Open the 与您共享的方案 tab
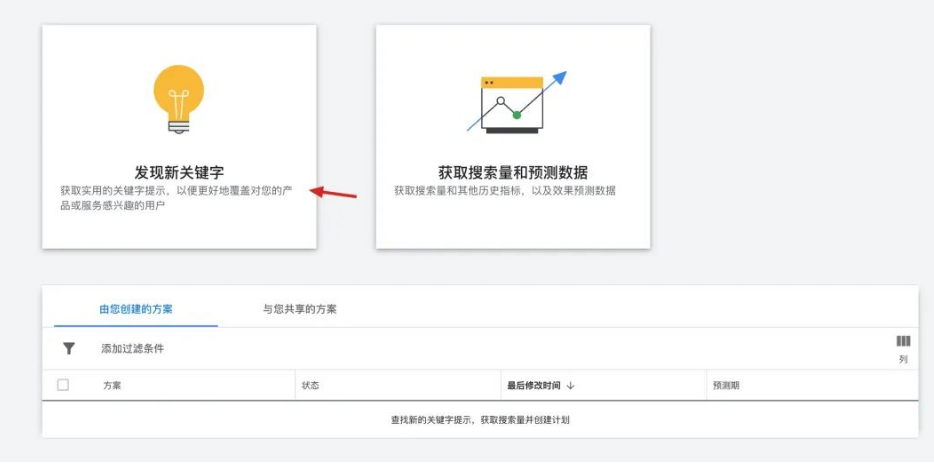The width and height of the screenshot is (934, 476). [300, 309]
